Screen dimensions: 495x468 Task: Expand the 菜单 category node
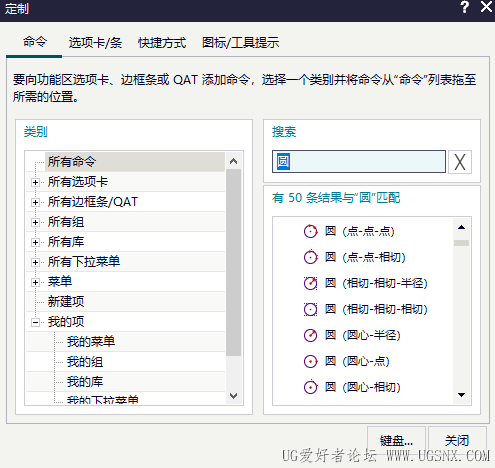coord(35,282)
